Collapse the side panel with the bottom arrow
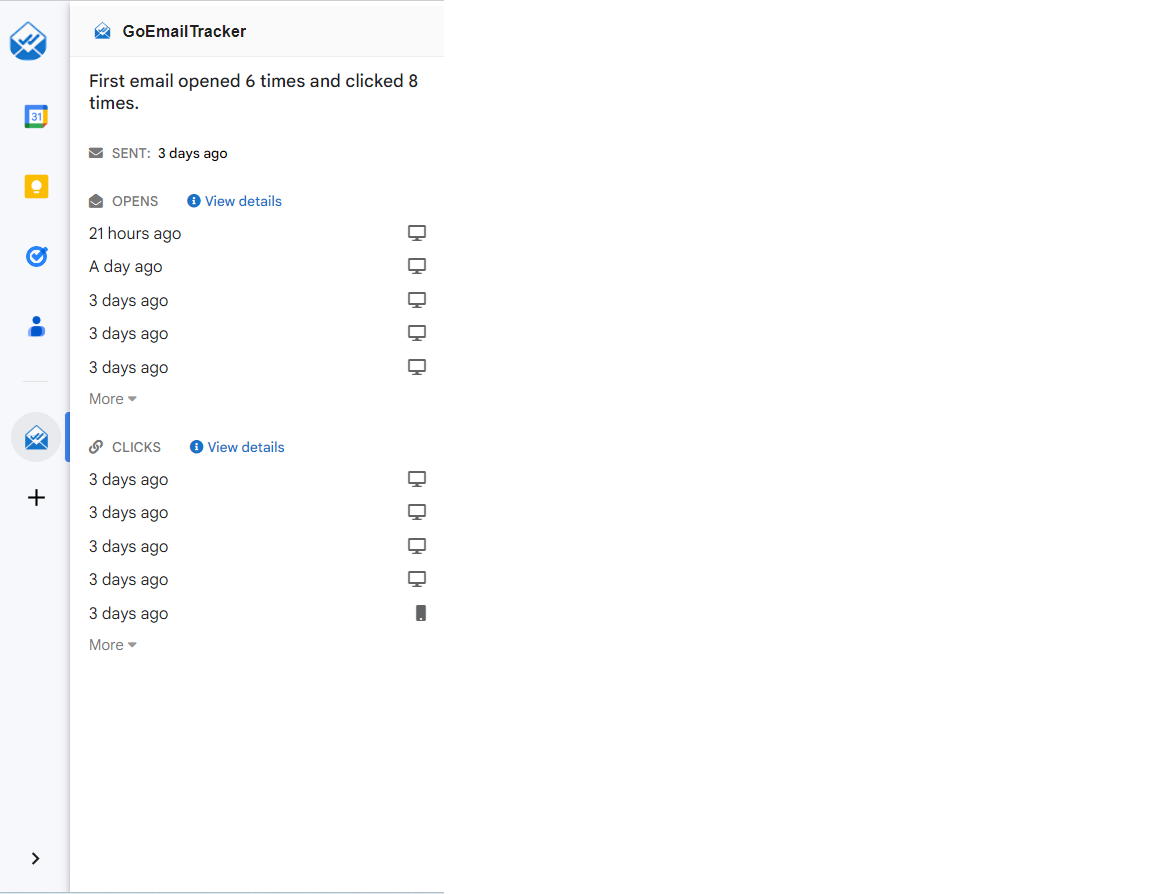Screen dimensions: 1160x894 [x=36, y=858]
